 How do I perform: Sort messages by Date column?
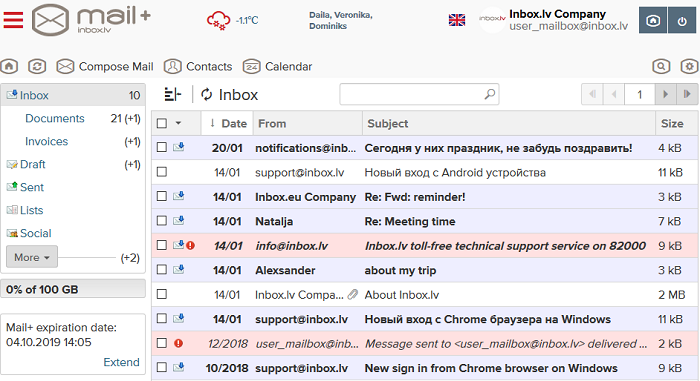pos(228,123)
